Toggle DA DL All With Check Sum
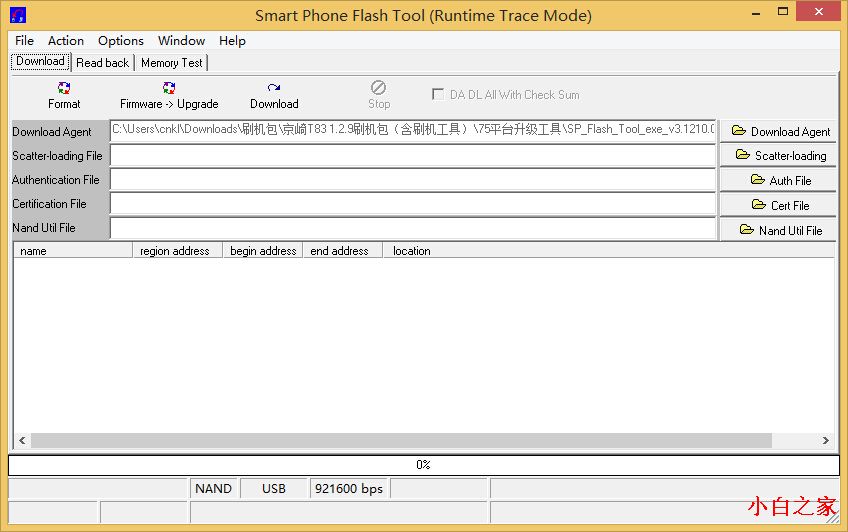The height and width of the screenshot is (532, 848). (438, 95)
